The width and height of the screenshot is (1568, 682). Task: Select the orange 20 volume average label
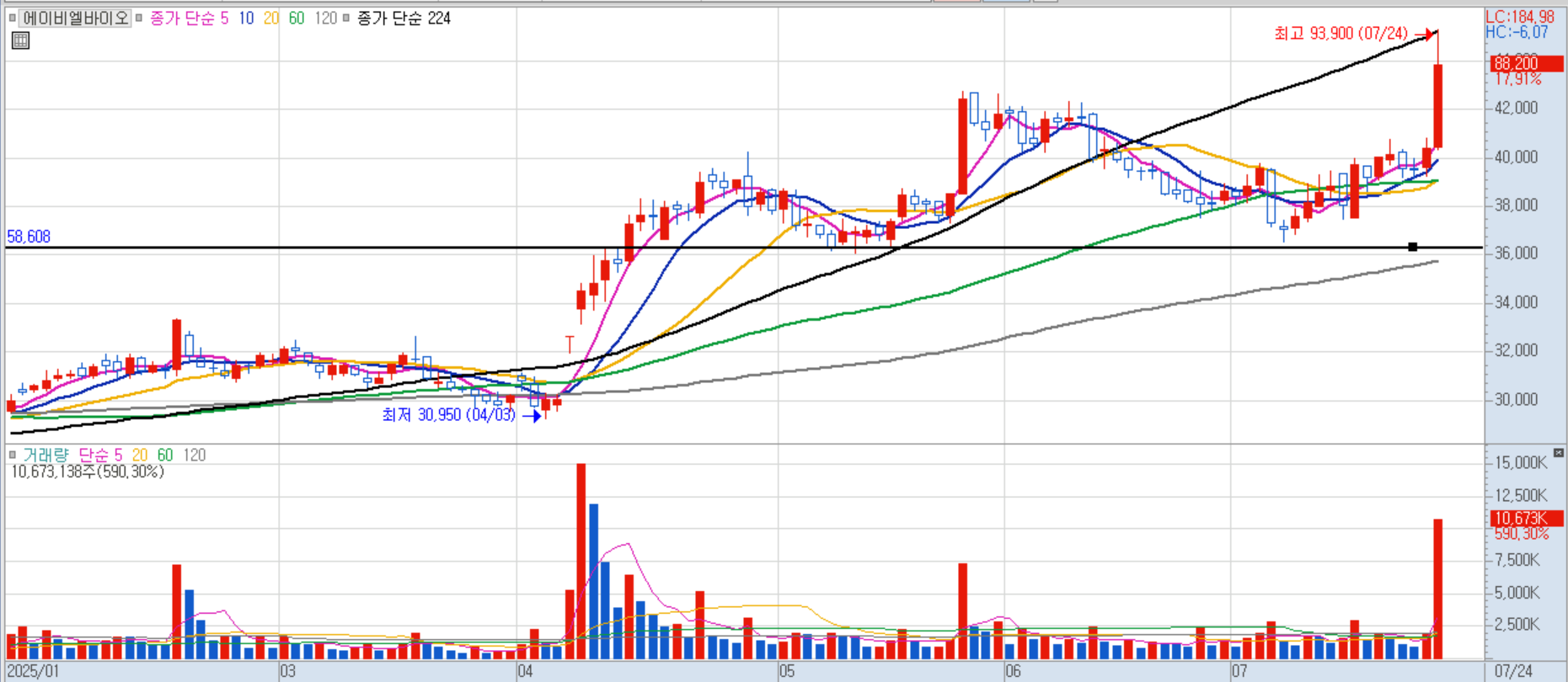[140, 455]
